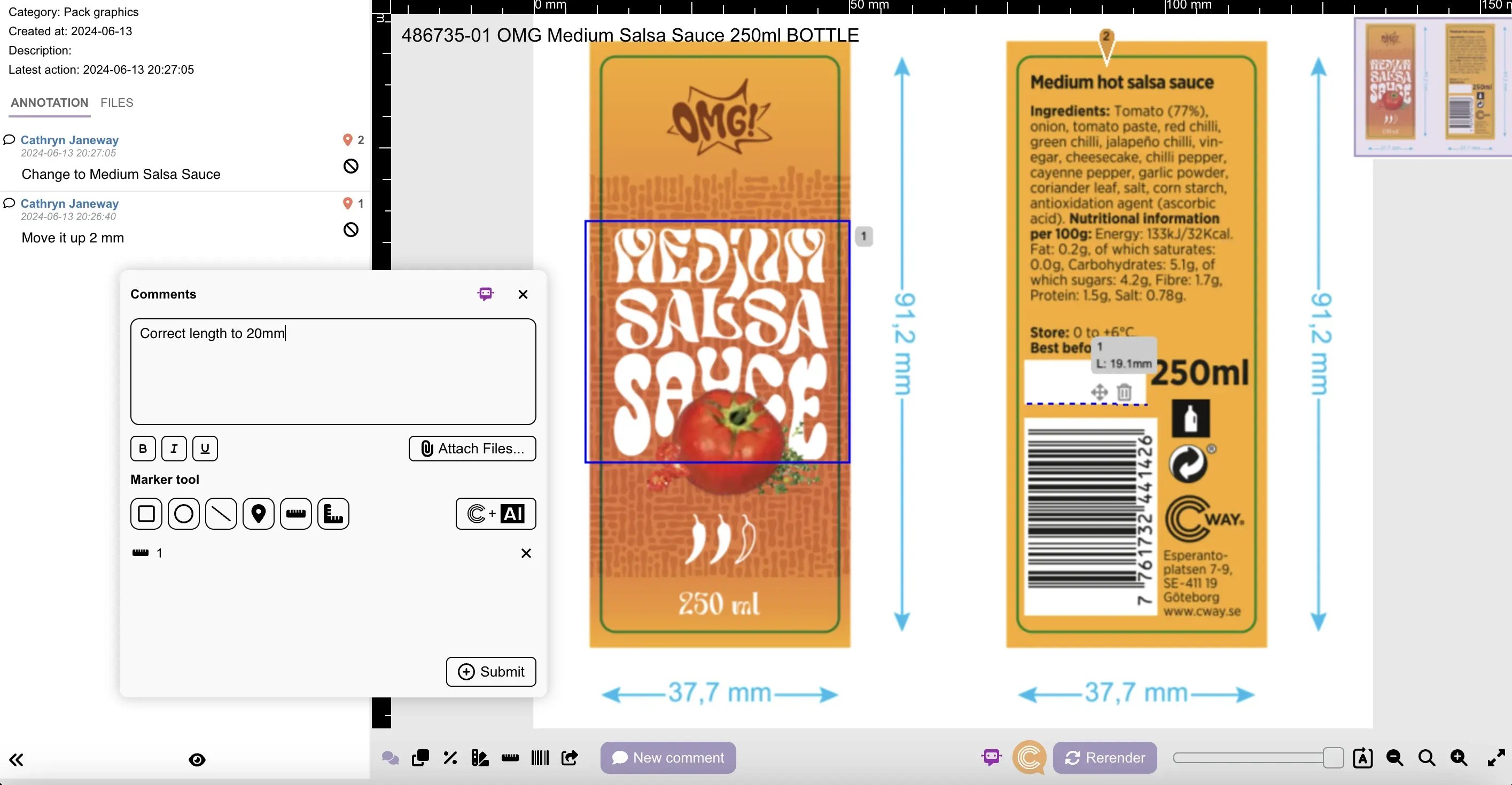The image size is (1512, 785).
Task: Open the barcode check tool in bottom toolbar
Action: point(540,757)
